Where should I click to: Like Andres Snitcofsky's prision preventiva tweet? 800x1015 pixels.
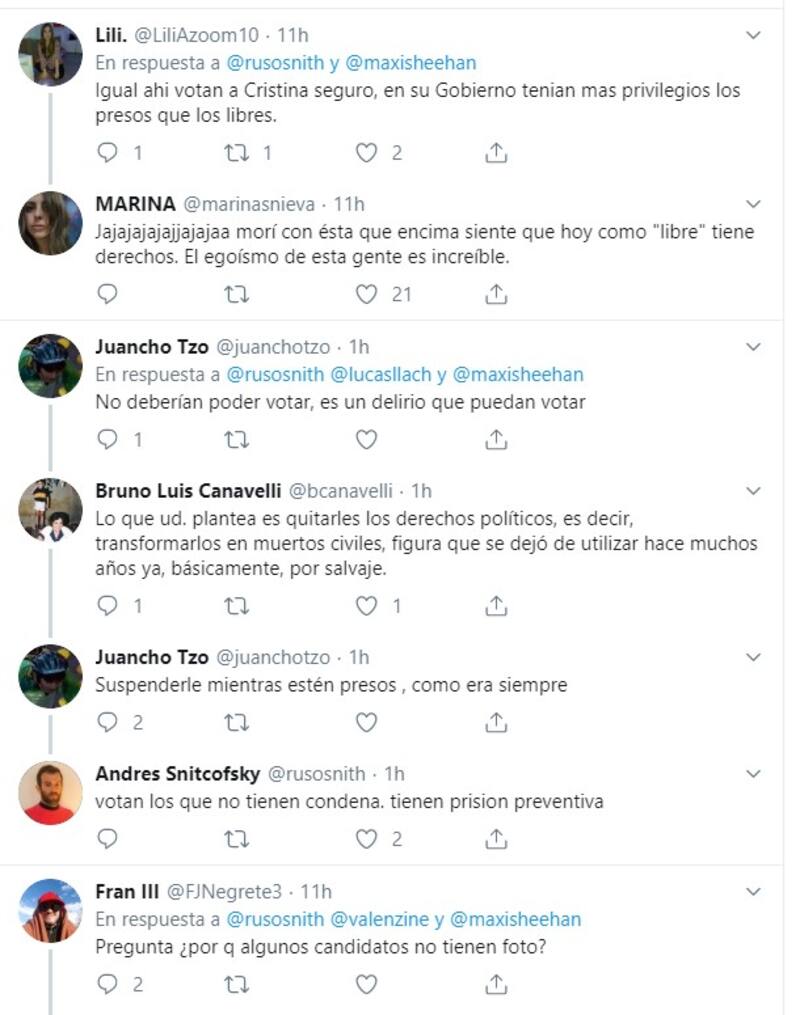tap(367, 839)
